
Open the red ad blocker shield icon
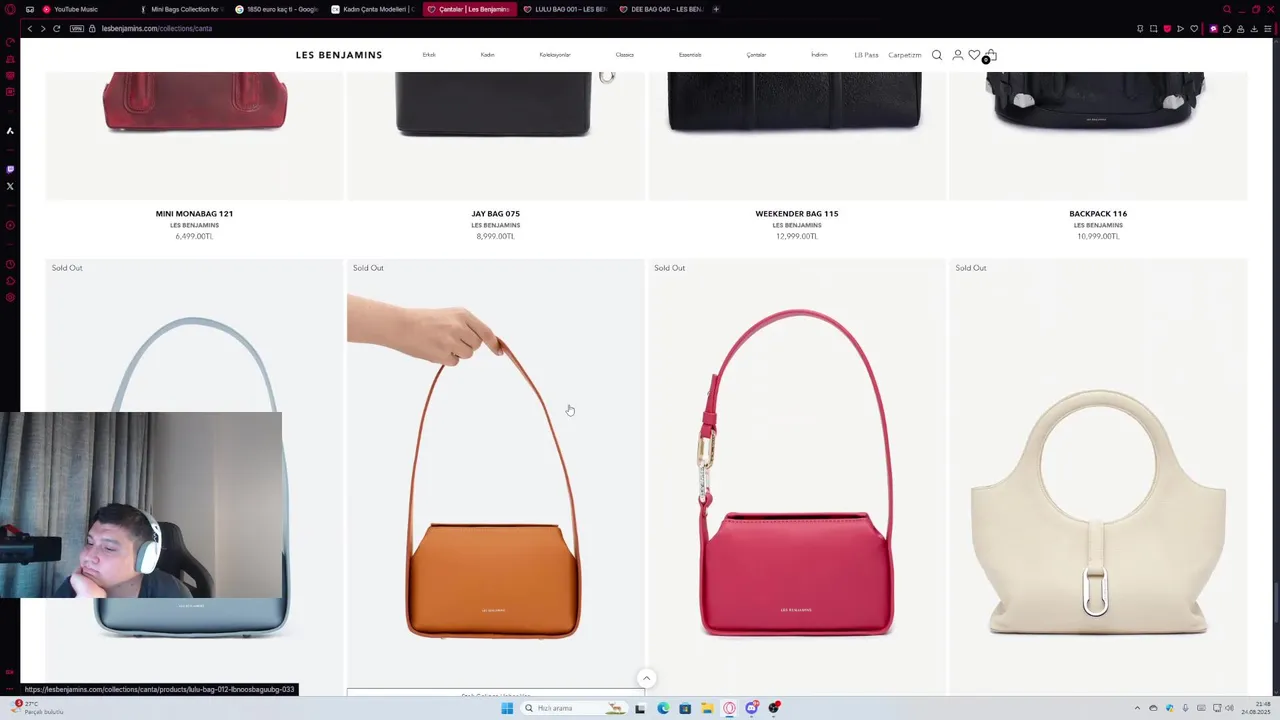click(x=1167, y=29)
